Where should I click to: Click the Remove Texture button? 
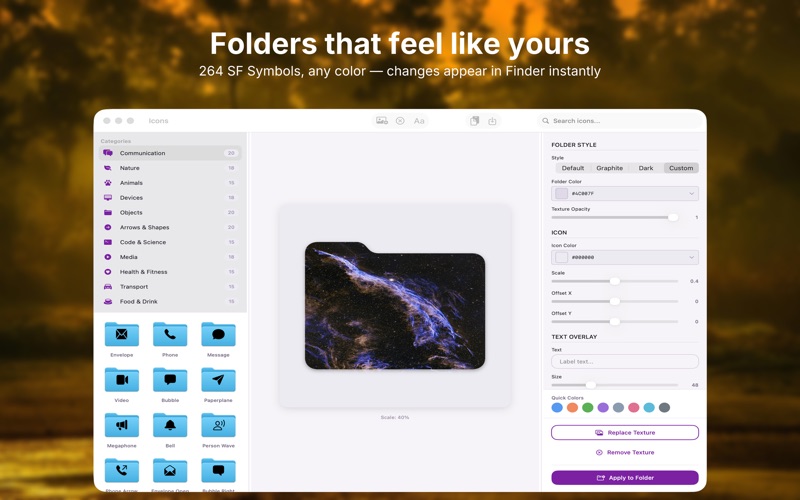625,453
